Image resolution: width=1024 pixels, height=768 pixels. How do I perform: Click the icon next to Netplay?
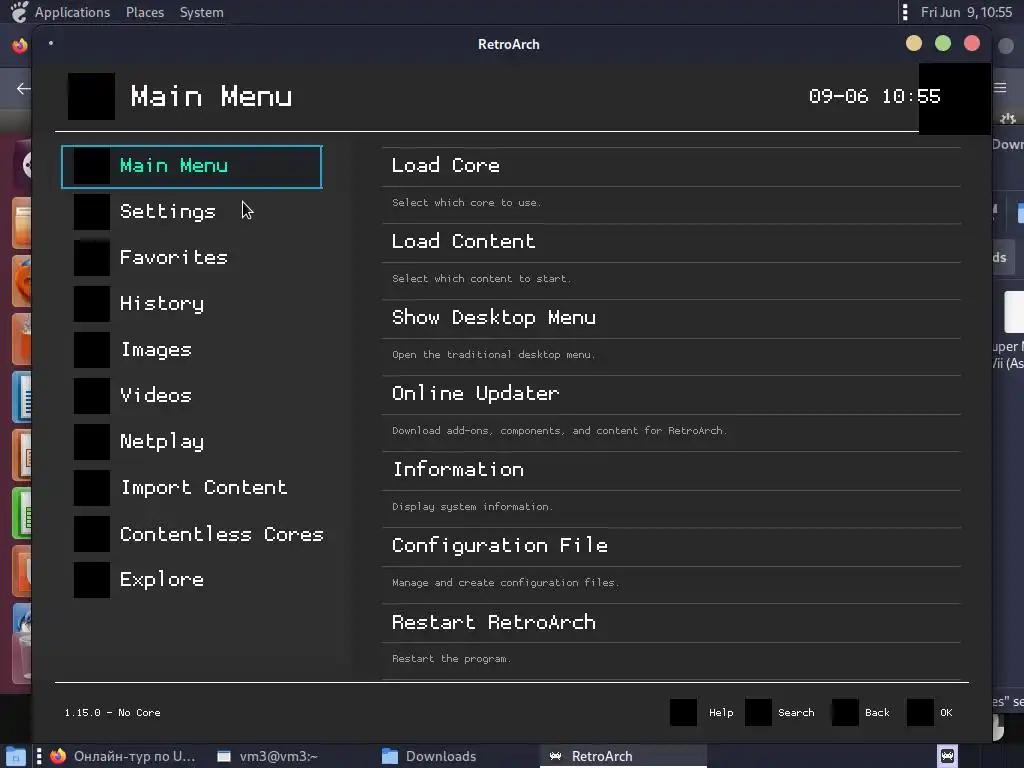(91, 441)
